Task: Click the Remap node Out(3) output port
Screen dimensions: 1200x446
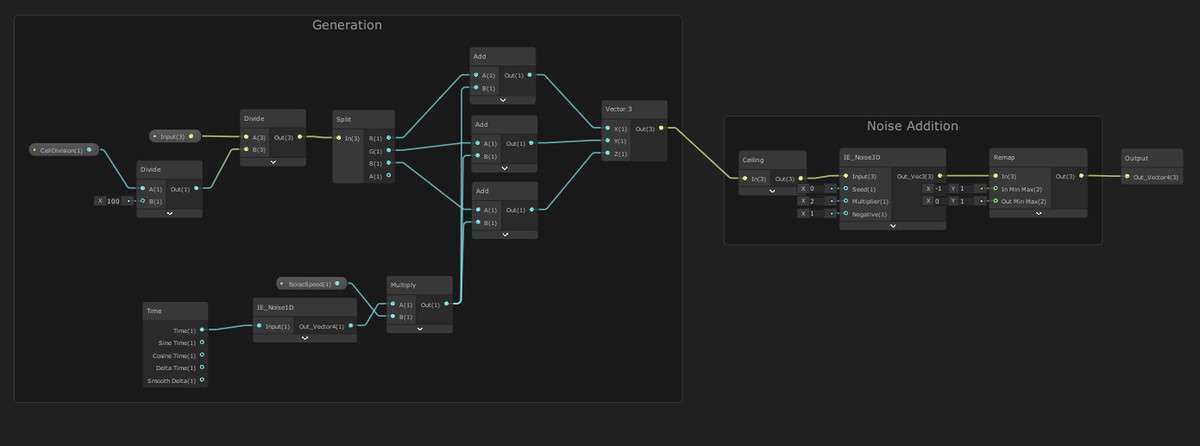Action: (x=1081, y=176)
